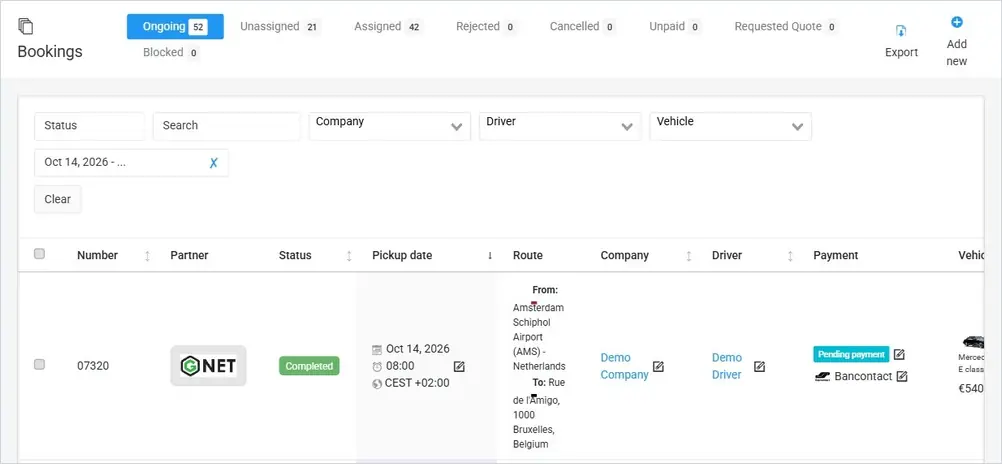Edit Demo Company via its pencil icon
This screenshot has width=1002, height=464.
pyautogui.click(x=658, y=366)
